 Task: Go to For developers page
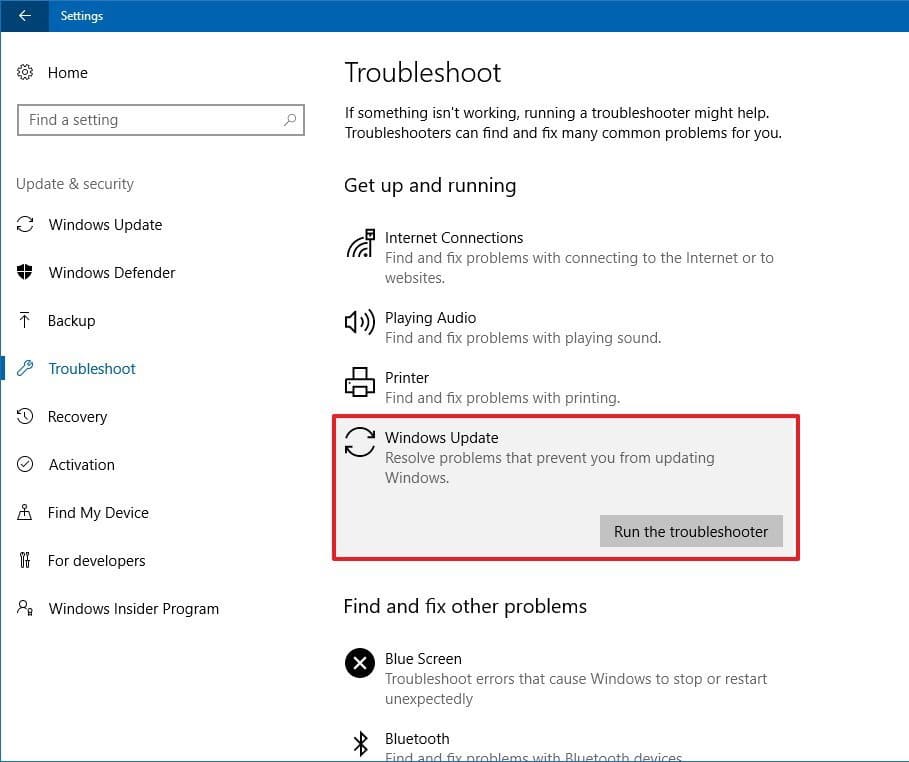[96, 561]
